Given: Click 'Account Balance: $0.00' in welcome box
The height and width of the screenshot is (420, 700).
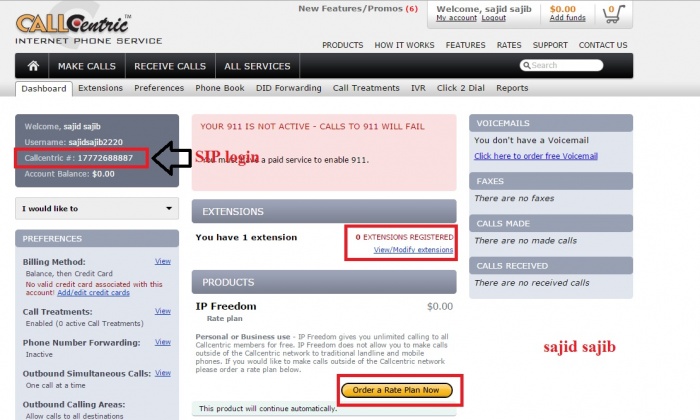Looking at the screenshot, I should (x=69, y=174).
